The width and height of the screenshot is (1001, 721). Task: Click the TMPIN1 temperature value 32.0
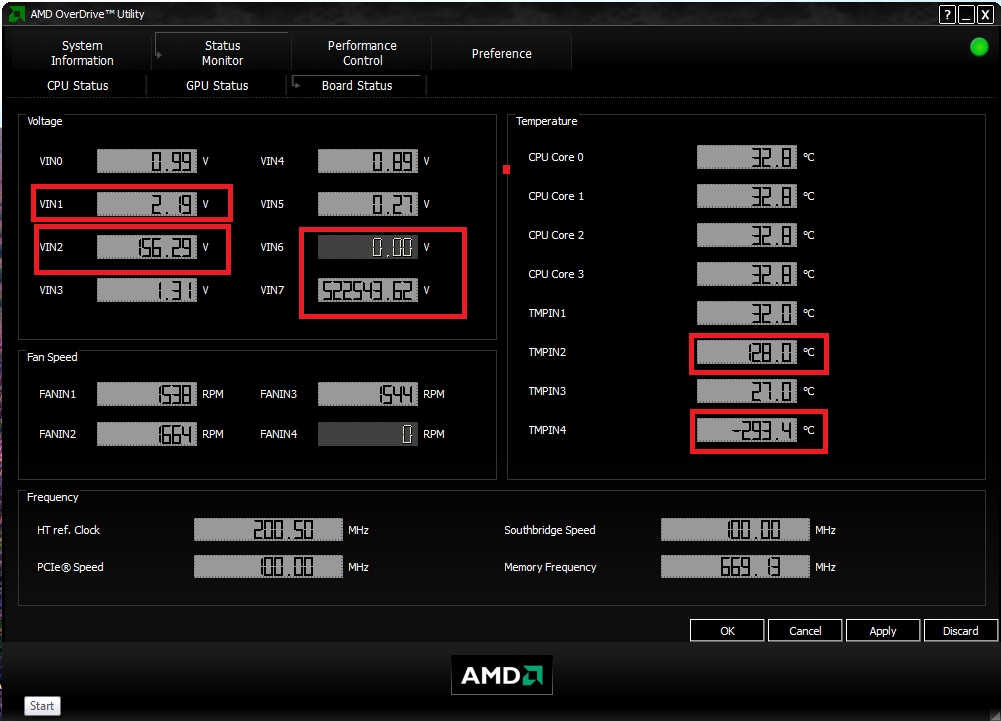tap(747, 313)
